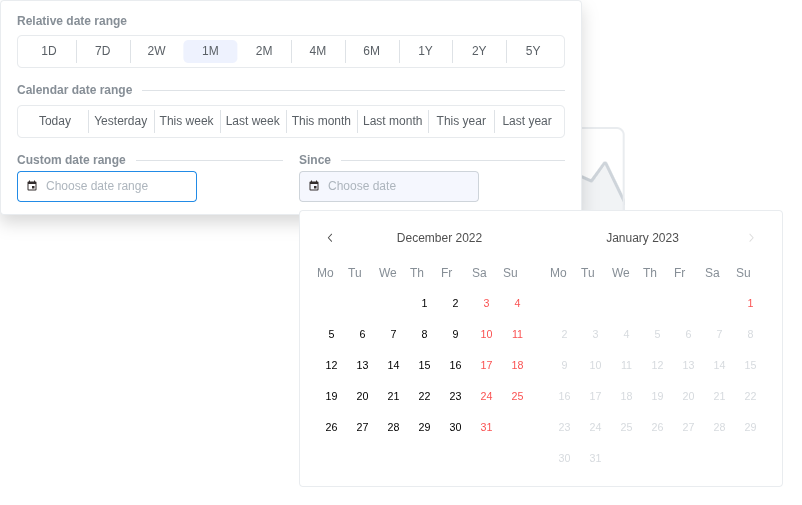802x505 pixels.
Task: Select January 1 in the calendar
Action: [750, 303]
